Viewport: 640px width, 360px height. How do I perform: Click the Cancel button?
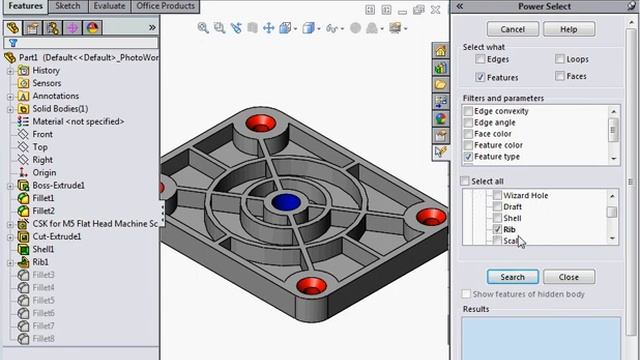pos(513,29)
